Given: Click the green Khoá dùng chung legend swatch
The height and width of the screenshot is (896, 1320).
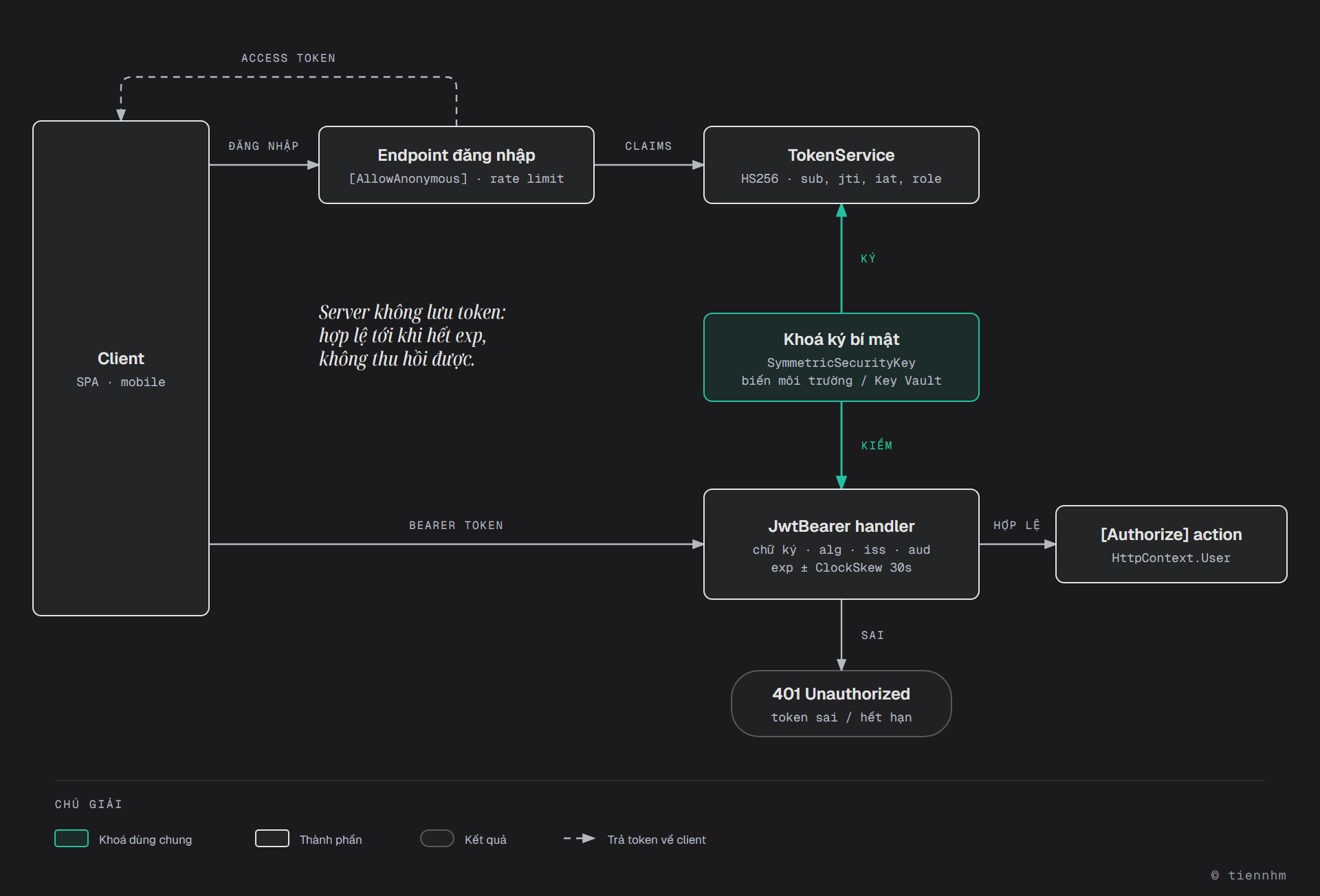Looking at the screenshot, I should [x=71, y=838].
